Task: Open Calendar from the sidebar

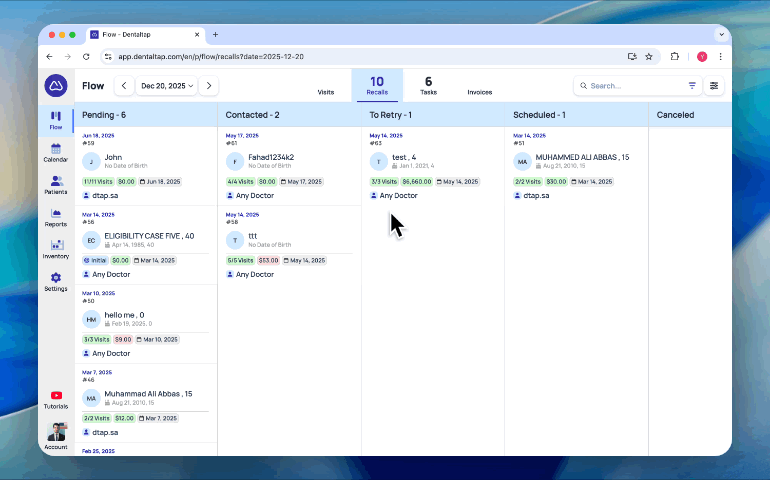Action: click(56, 152)
